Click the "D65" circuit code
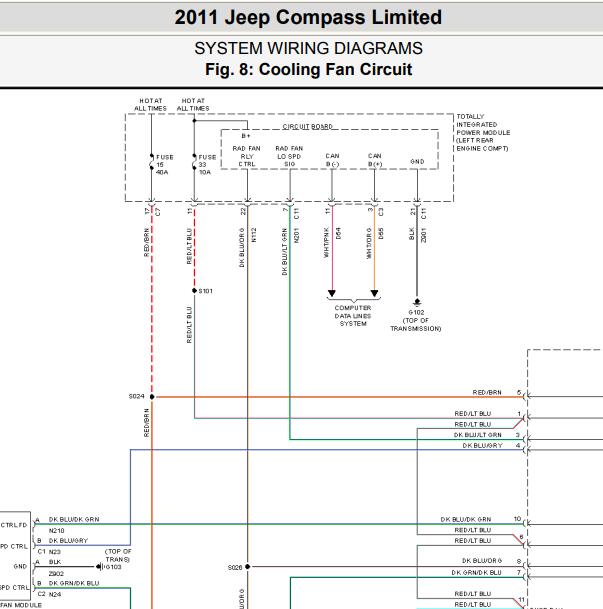Screen dimensions: 603x609 pos(381,233)
